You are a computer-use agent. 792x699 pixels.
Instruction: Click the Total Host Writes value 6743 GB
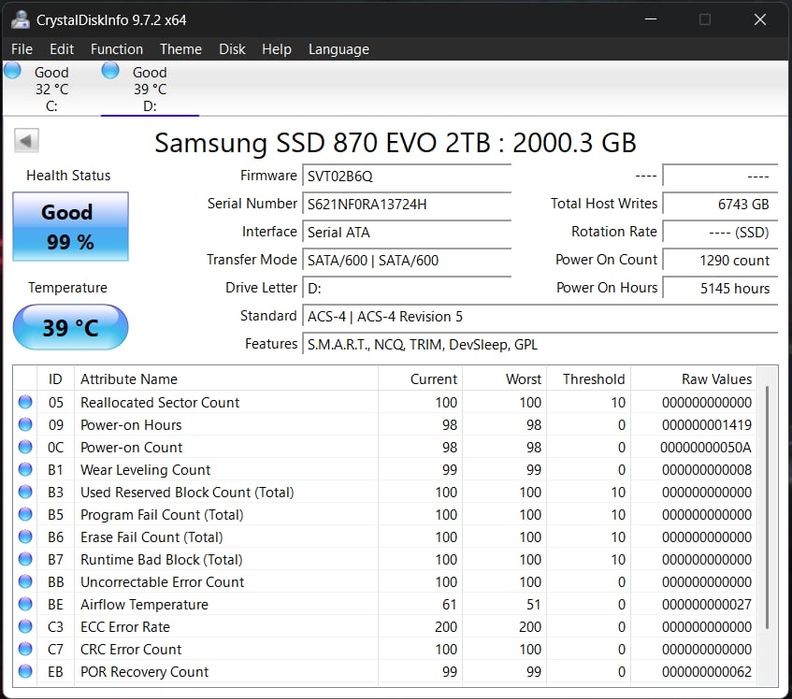(720, 204)
